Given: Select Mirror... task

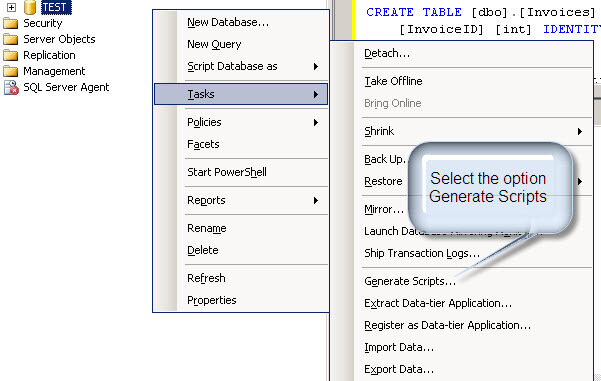Looking at the screenshot, I should click(x=384, y=209).
